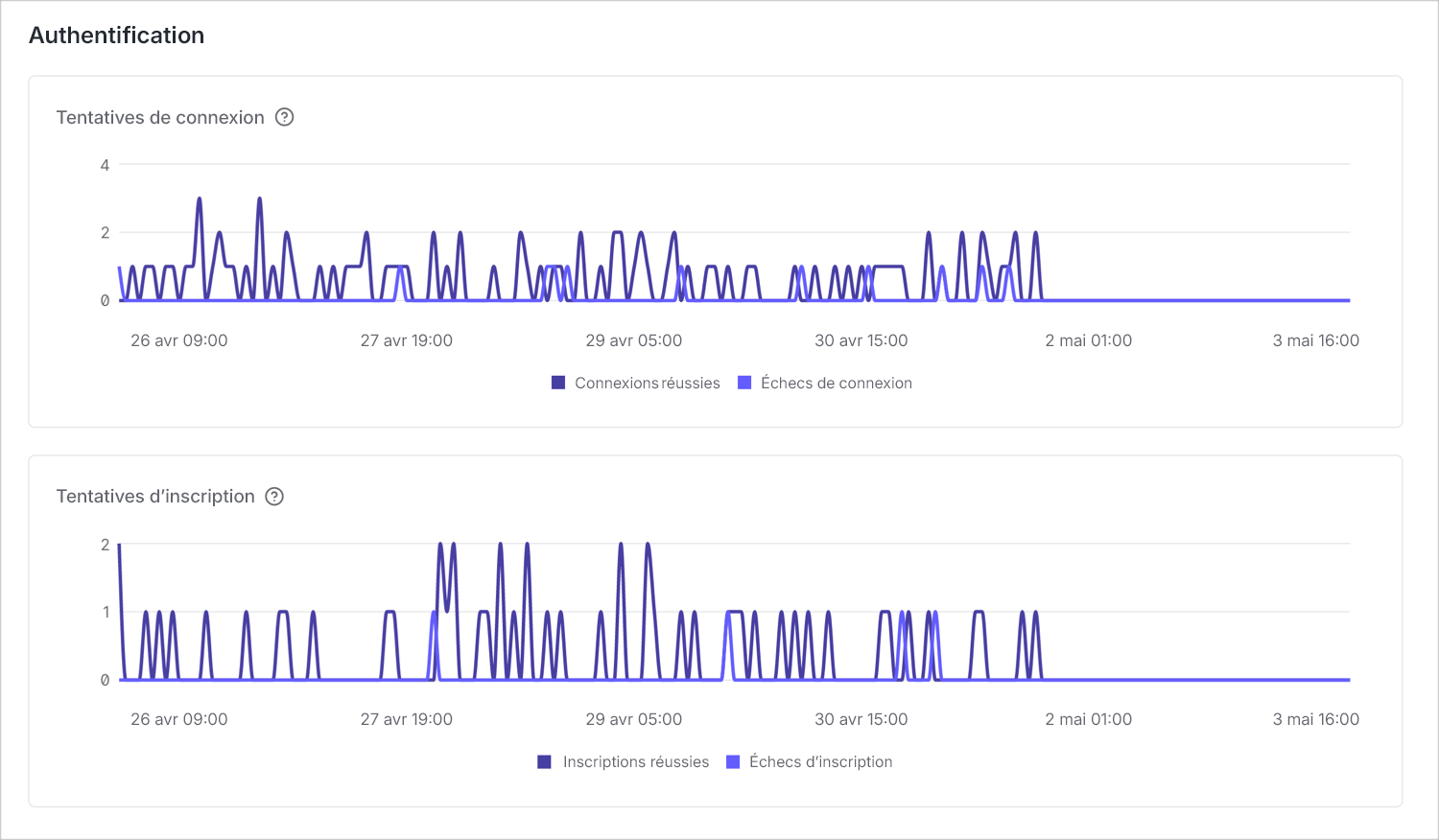Click the Inscriptions réussies legend label
Viewport: 1439px width, 840px height.
coord(636,761)
